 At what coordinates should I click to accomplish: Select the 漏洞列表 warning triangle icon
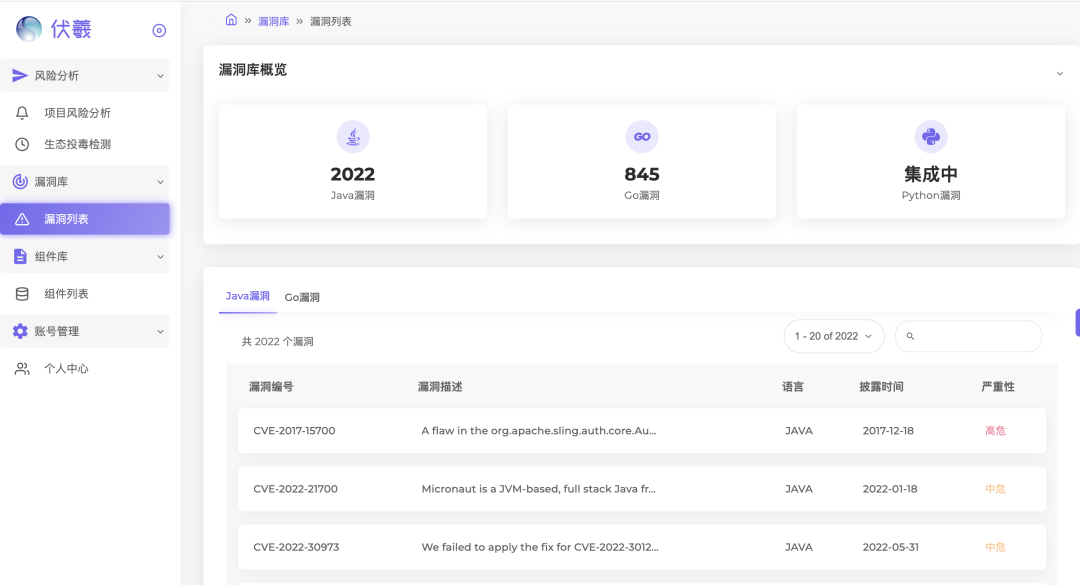click(23, 218)
